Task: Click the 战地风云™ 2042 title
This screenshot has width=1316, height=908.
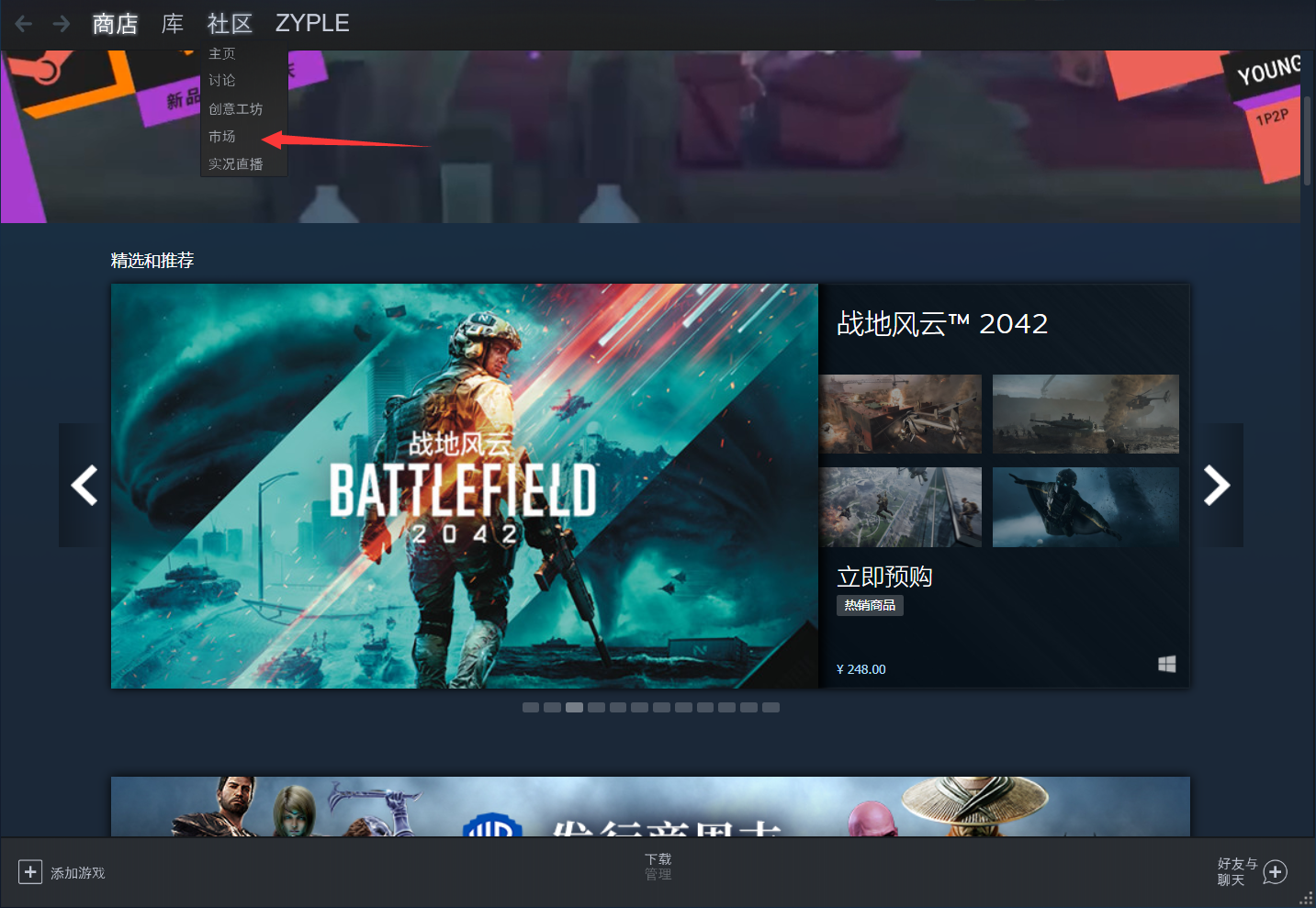Action: (942, 324)
